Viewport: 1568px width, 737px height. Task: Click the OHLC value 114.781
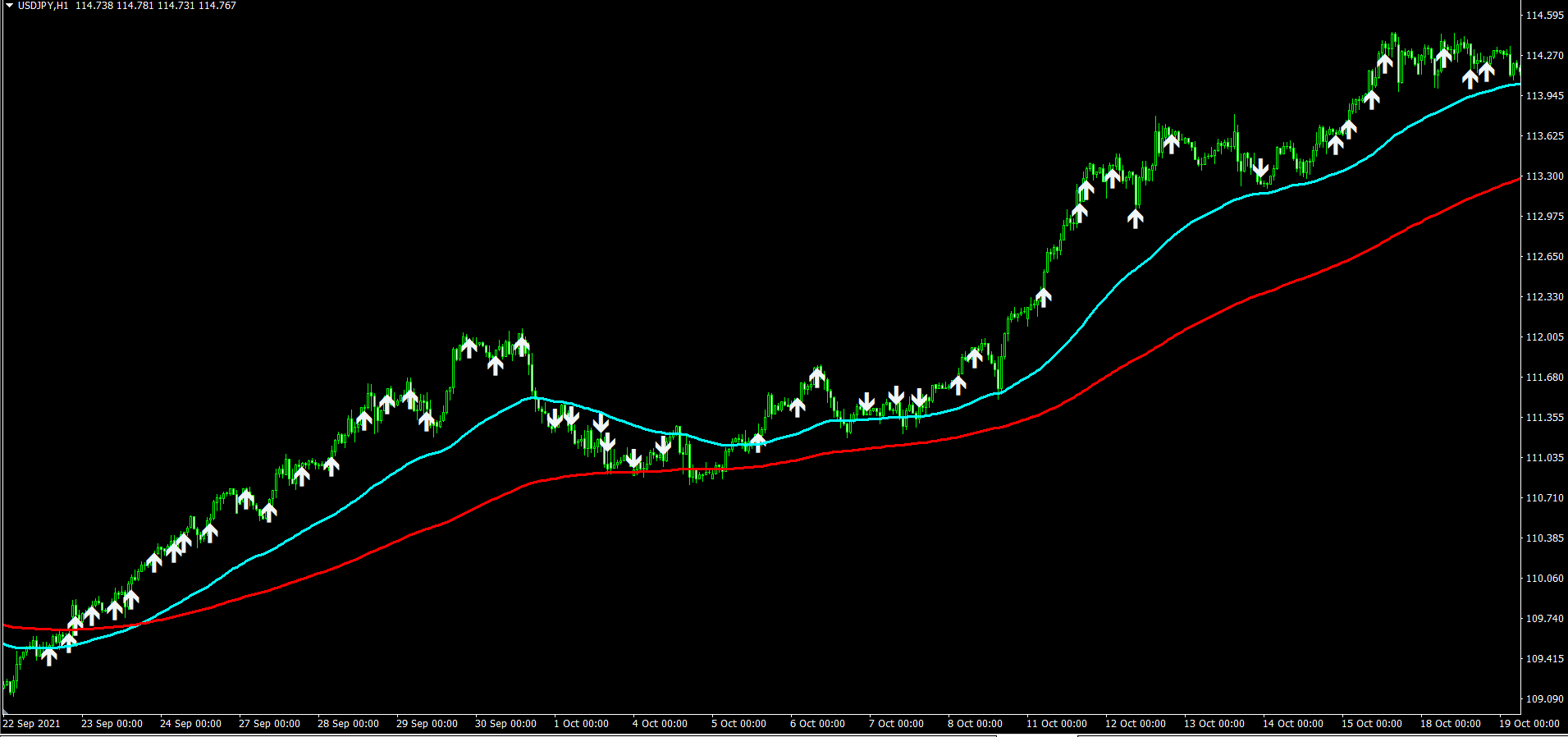(135, 6)
